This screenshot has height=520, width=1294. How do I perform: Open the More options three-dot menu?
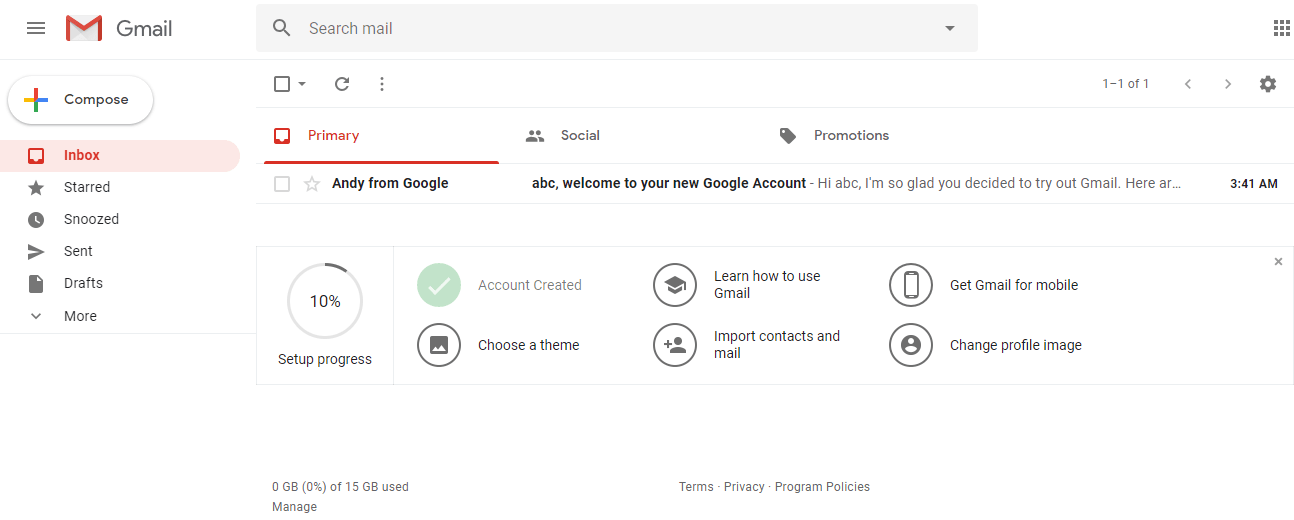tap(382, 84)
